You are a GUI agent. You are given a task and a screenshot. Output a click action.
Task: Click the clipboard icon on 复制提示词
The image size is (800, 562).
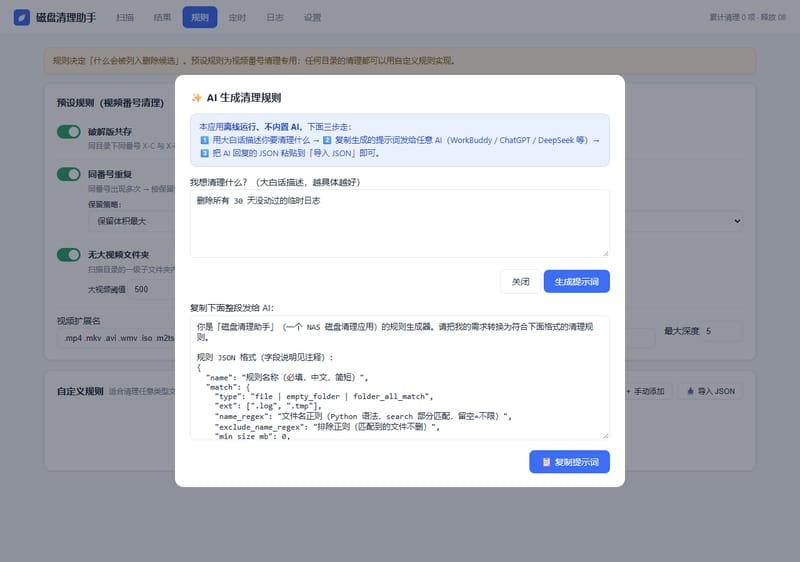pos(546,462)
